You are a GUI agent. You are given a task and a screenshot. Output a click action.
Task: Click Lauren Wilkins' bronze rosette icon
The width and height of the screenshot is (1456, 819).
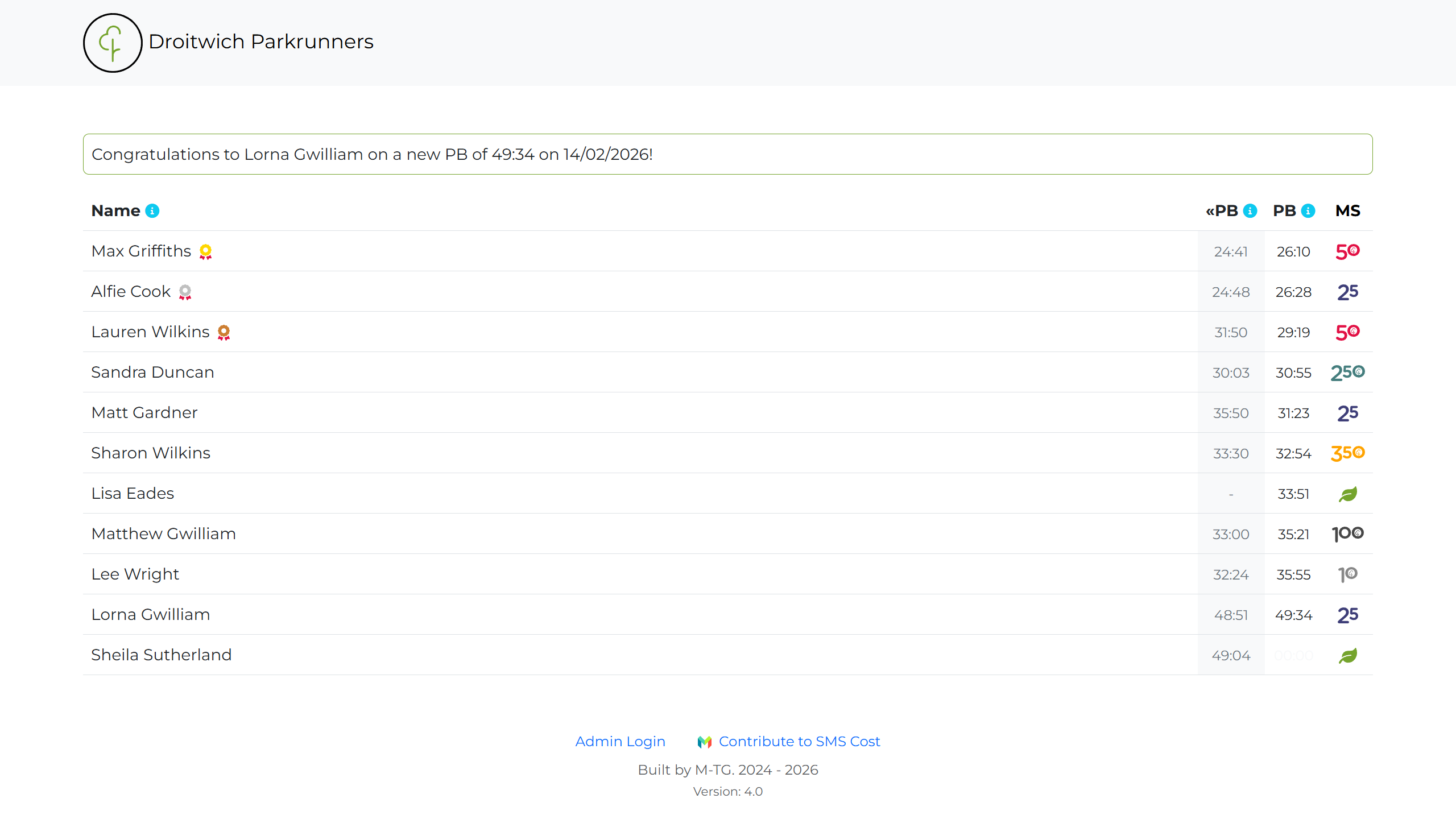click(224, 332)
